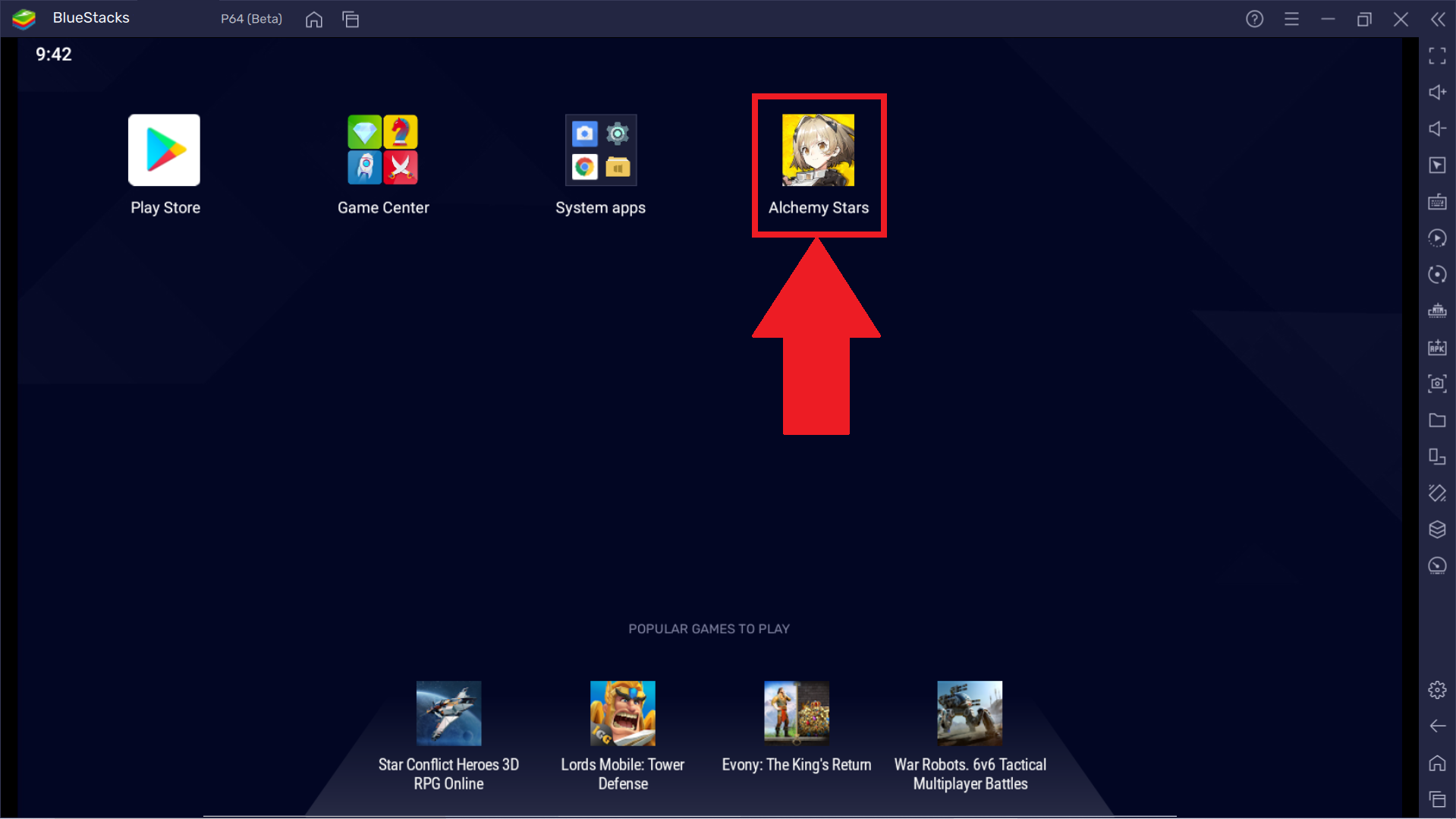Minimize the BlueStacks window
The height and width of the screenshot is (819, 1456).
point(1328,19)
